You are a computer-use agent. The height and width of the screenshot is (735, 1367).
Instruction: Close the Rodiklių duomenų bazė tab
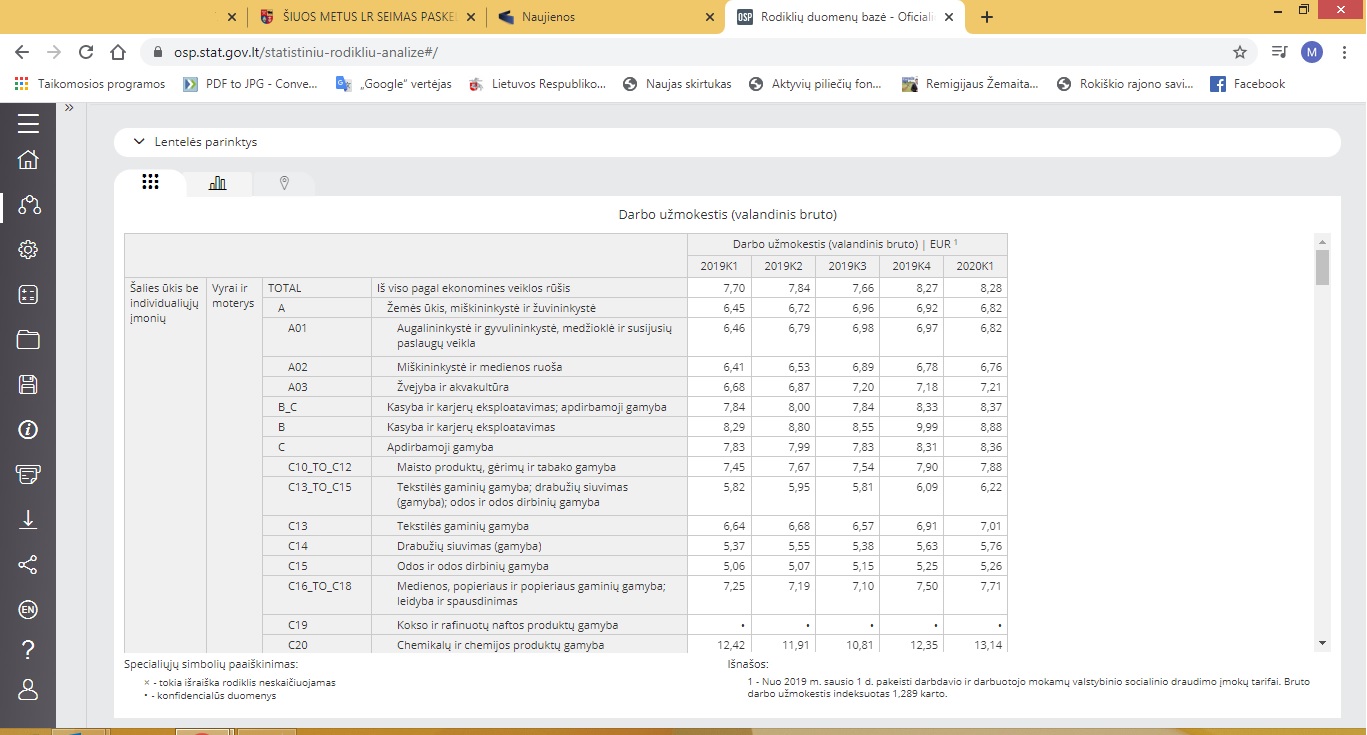coord(948,17)
